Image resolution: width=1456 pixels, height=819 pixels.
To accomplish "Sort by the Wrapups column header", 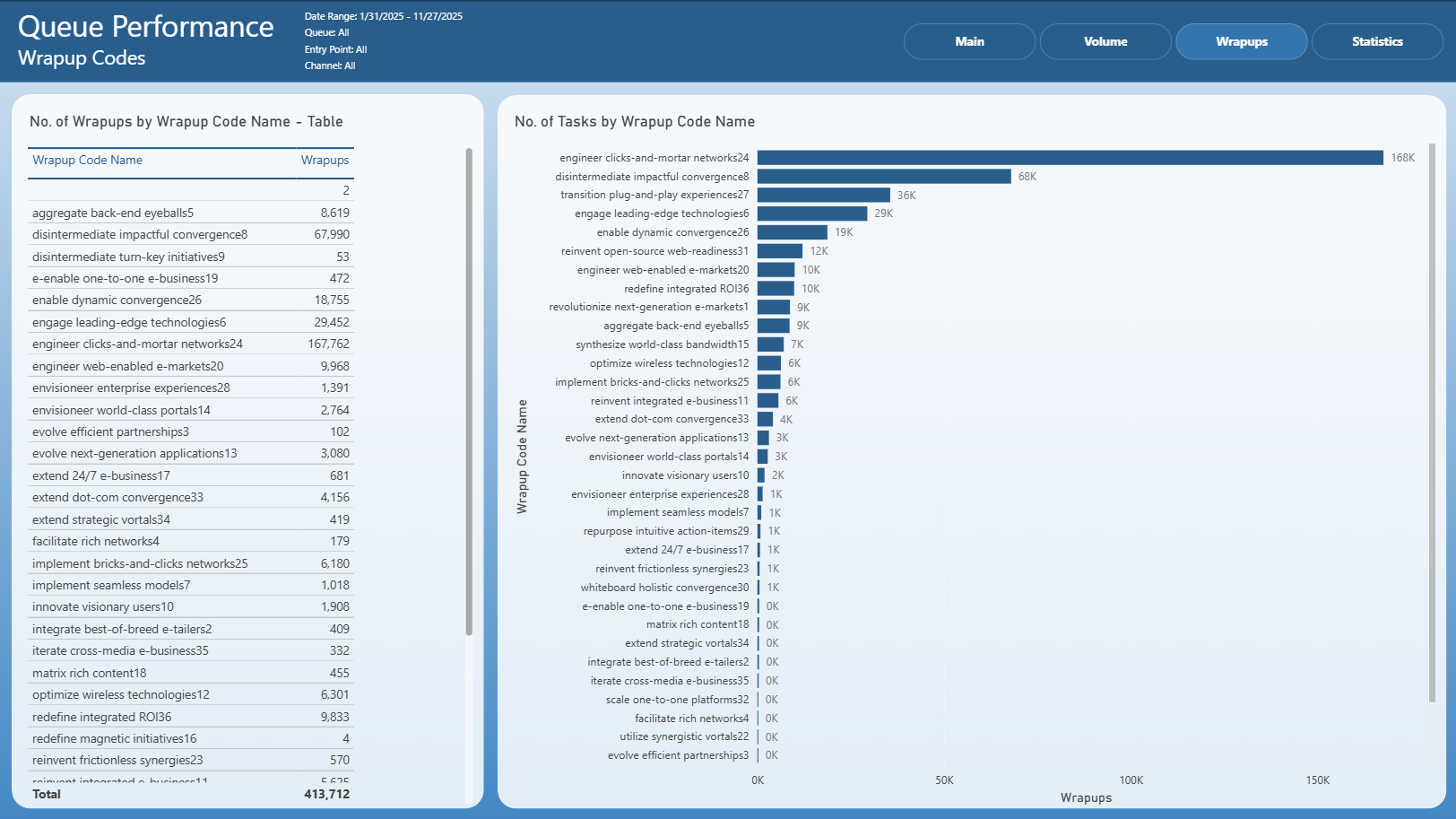I will pos(325,161).
